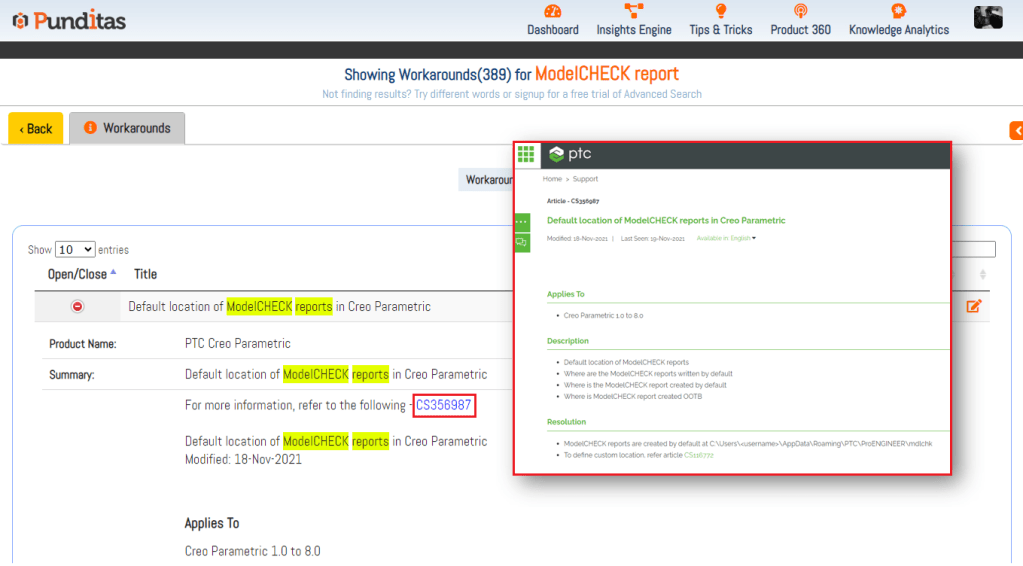
Task: Collapse the row with red minus icon
Action: pyautogui.click(x=77, y=307)
